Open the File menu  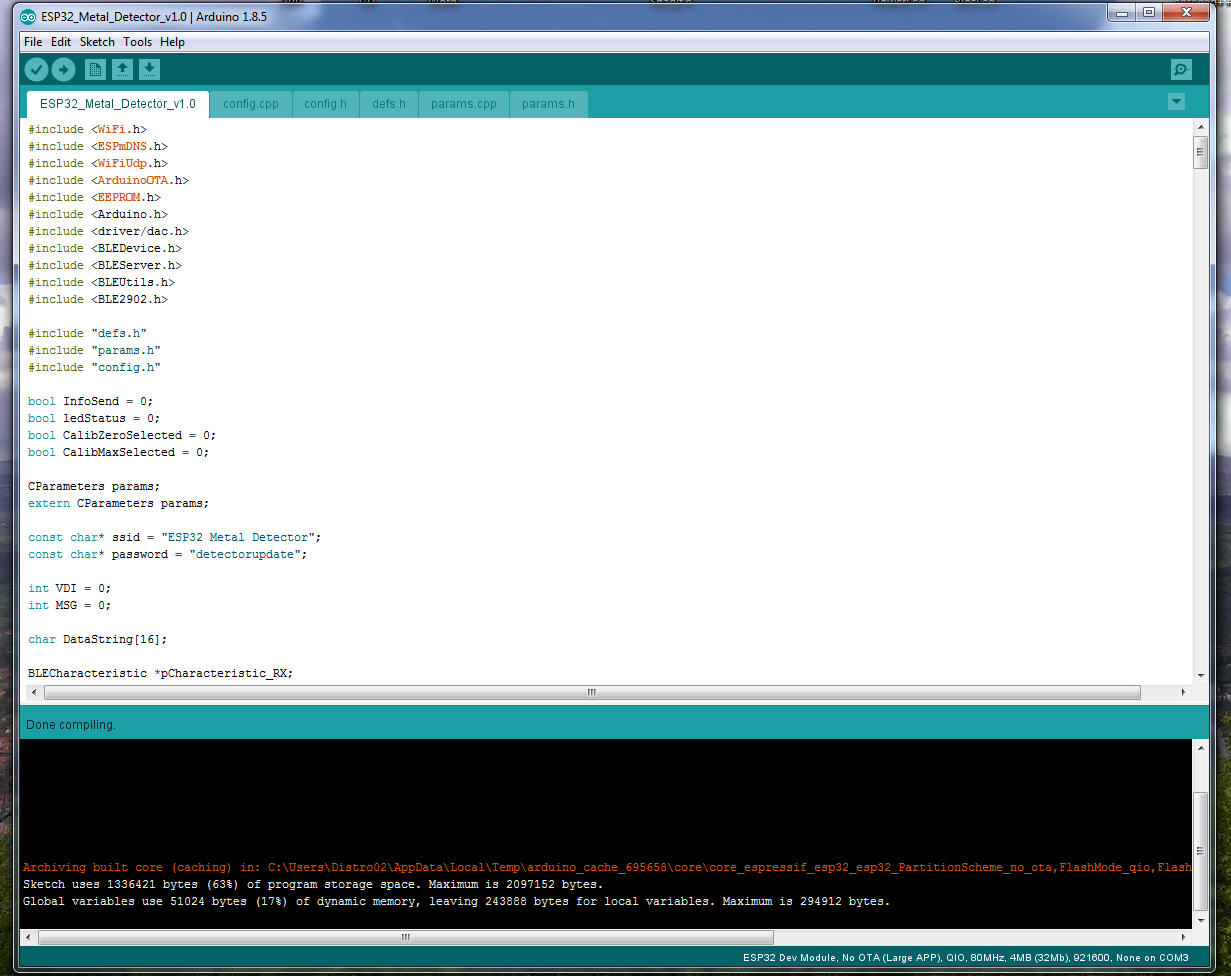click(x=33, y=42)
